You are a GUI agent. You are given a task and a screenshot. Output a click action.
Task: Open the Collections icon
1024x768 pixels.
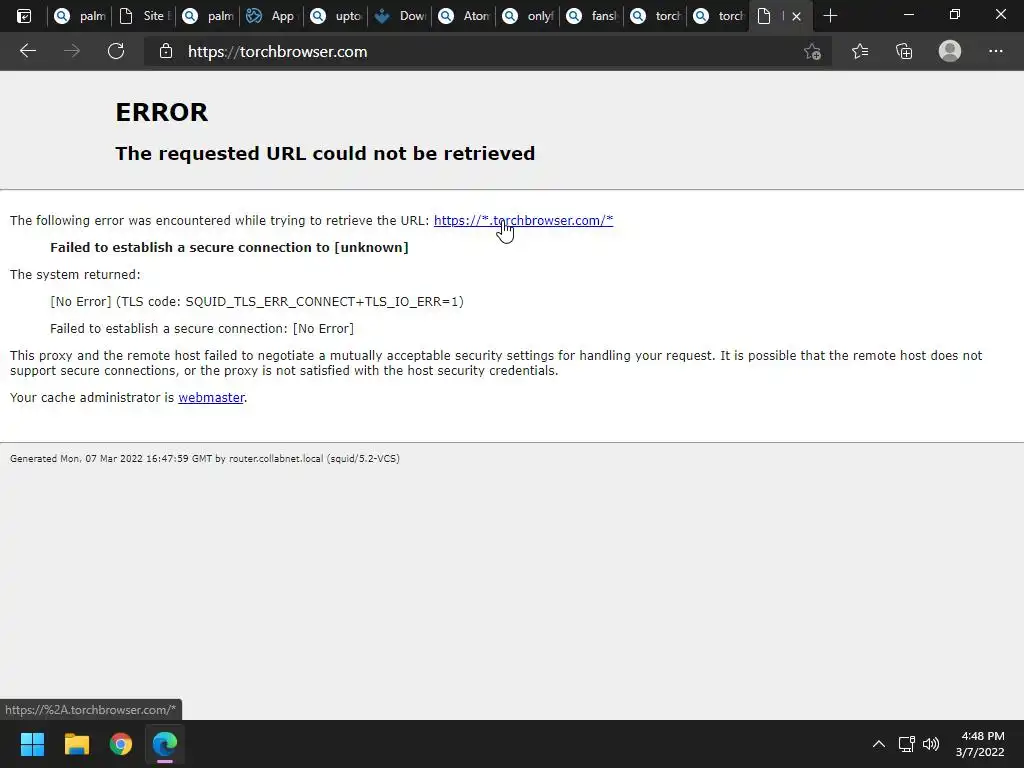pos(904,51)
